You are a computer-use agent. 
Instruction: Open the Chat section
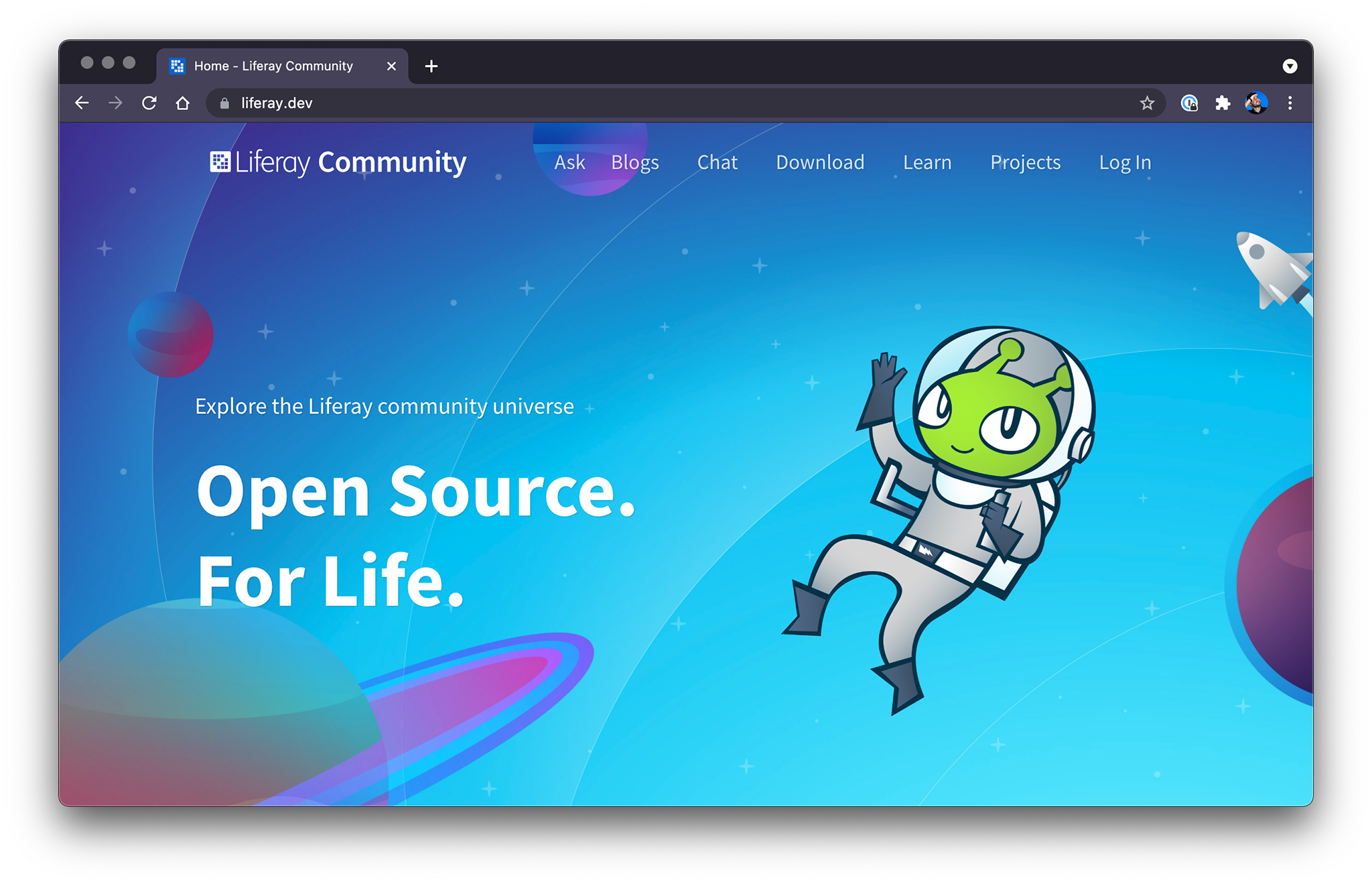717,162
